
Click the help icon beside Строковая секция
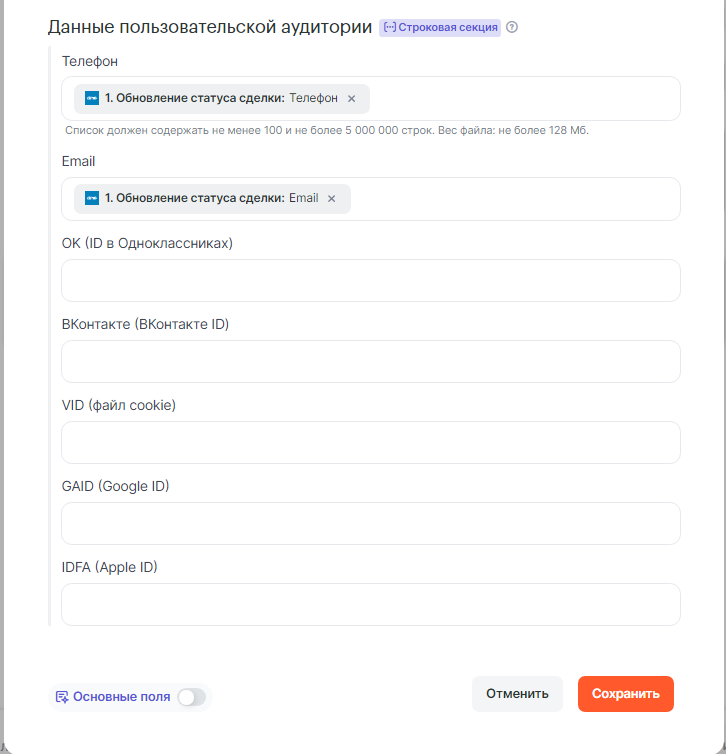[x=512, y=27]
